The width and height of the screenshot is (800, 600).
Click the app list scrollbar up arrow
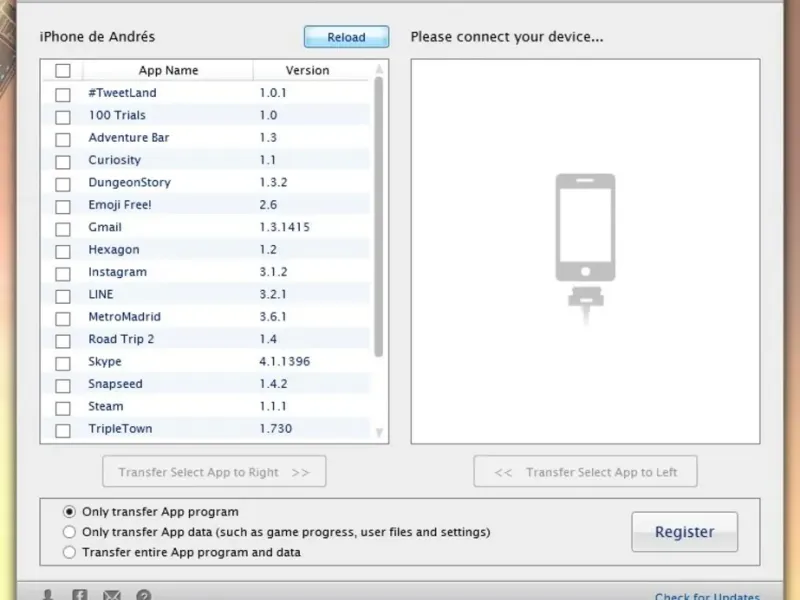[379, 69]
